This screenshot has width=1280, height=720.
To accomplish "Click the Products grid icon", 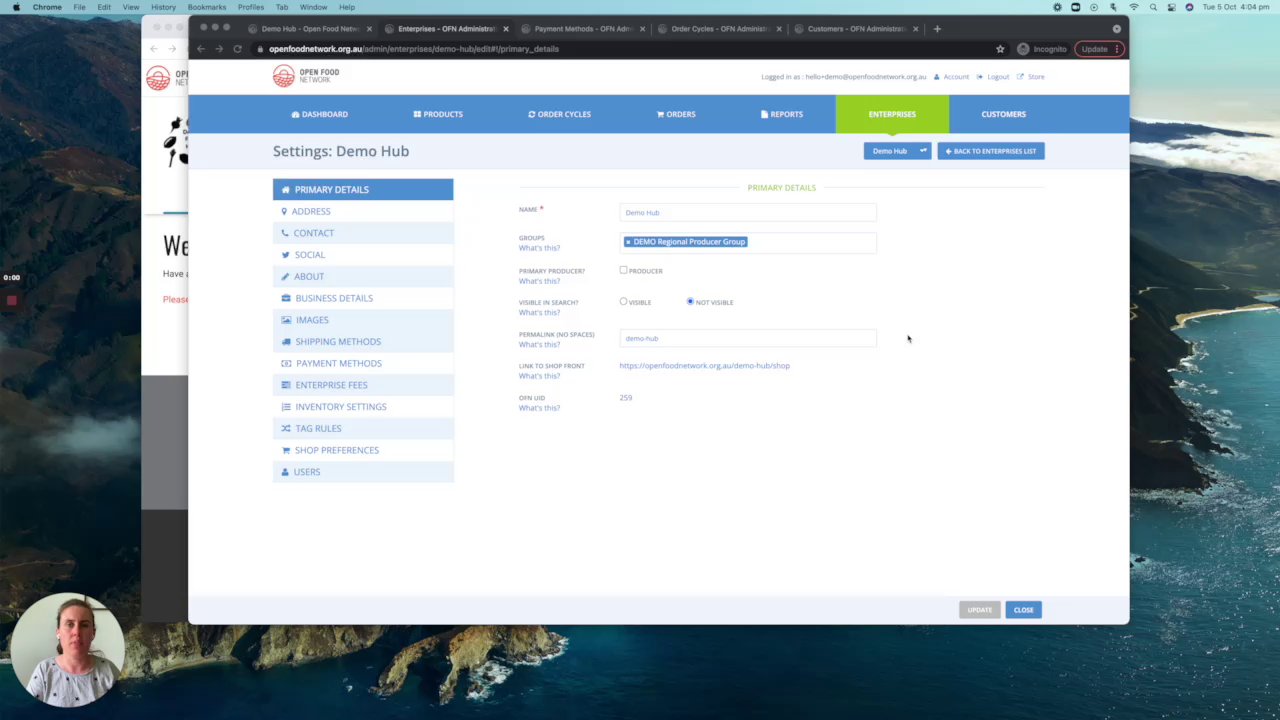I will pyautogui.click(x=417, y=114).
